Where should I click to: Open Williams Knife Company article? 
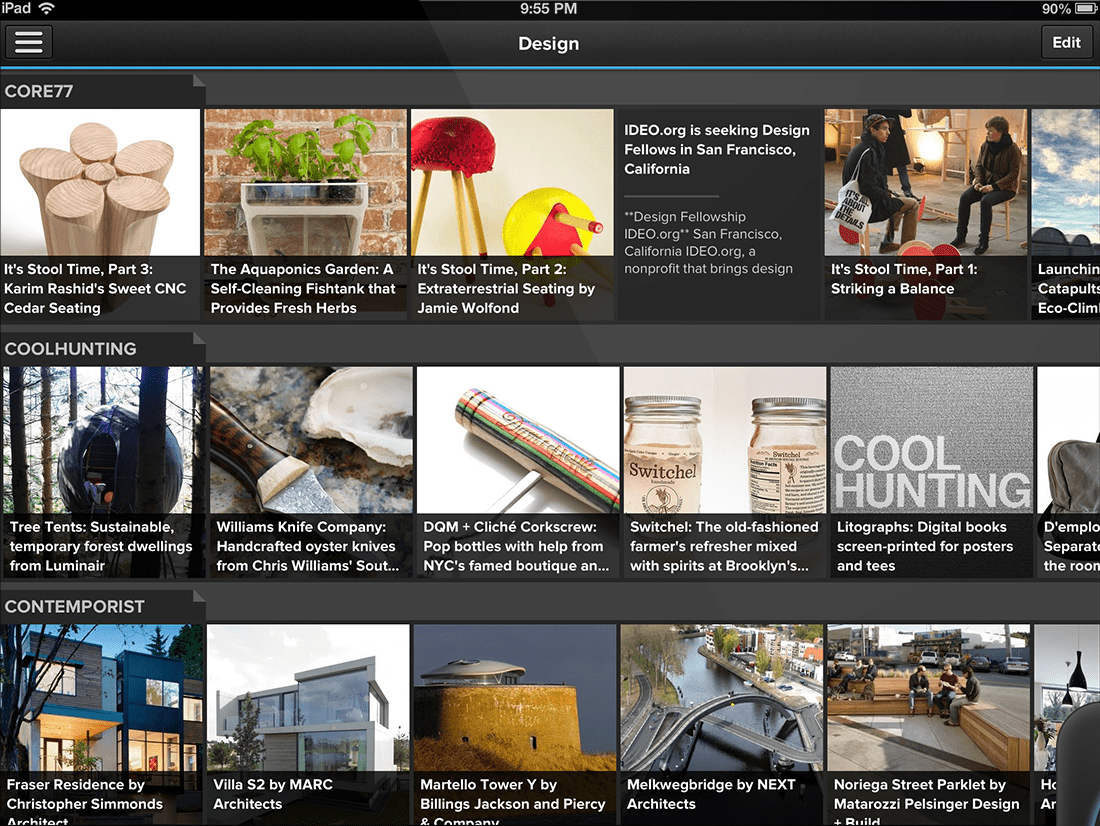(x=310, y=471)
